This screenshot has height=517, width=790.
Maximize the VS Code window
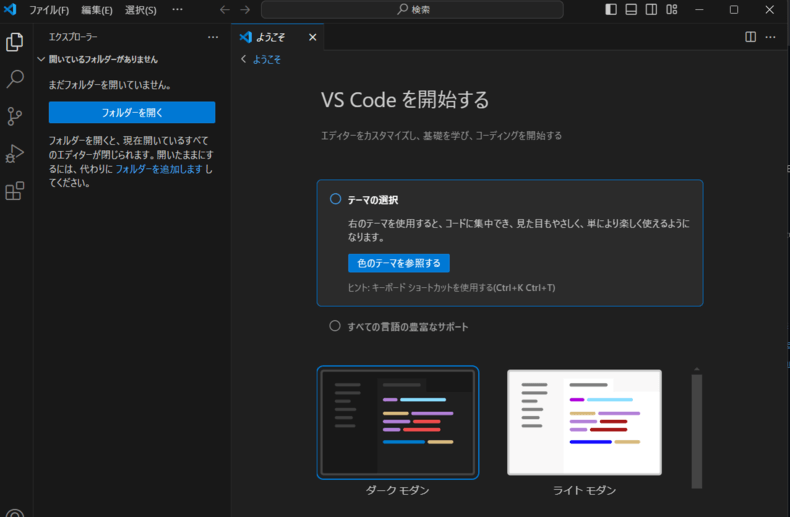[x=734, y=10]
